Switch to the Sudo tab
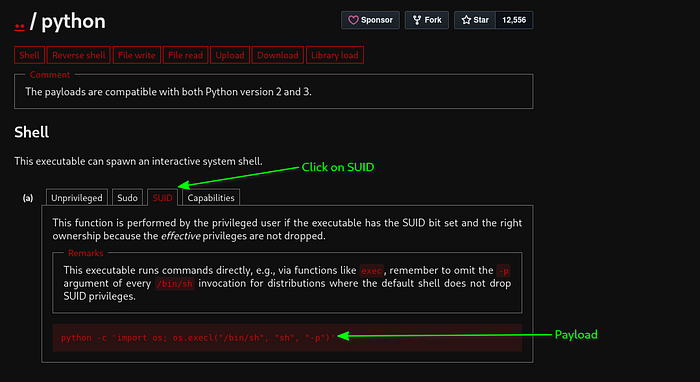Viewport: 700px width, 382px height. tap(127, 198)
